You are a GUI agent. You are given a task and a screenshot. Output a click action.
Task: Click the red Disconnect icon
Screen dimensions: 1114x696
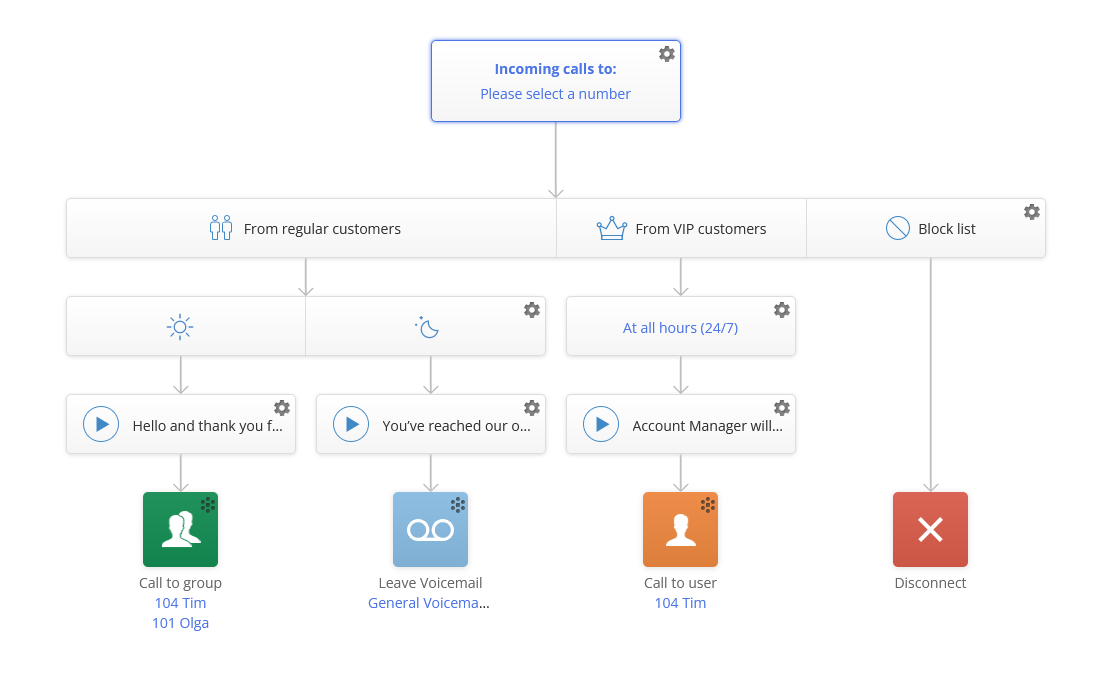pyautogui.click(x=930, y=529)
